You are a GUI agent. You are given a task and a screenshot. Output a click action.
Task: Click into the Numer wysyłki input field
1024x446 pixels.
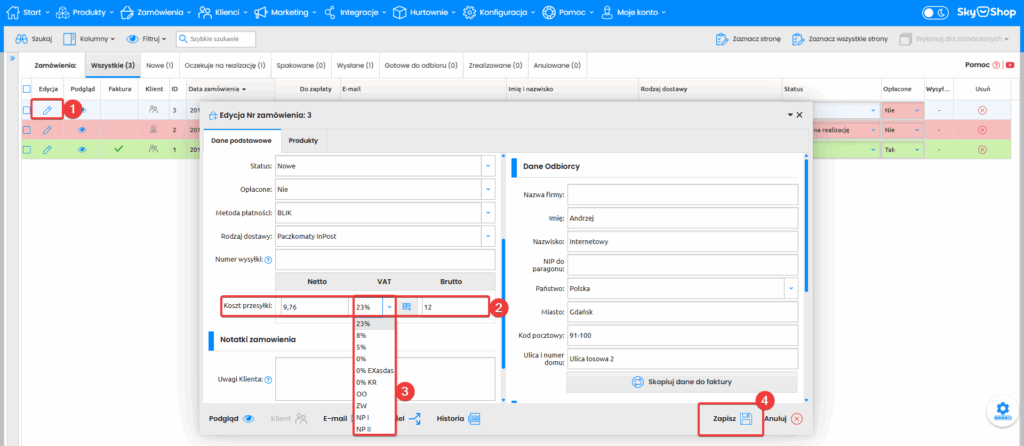click(x=385, y=260)
